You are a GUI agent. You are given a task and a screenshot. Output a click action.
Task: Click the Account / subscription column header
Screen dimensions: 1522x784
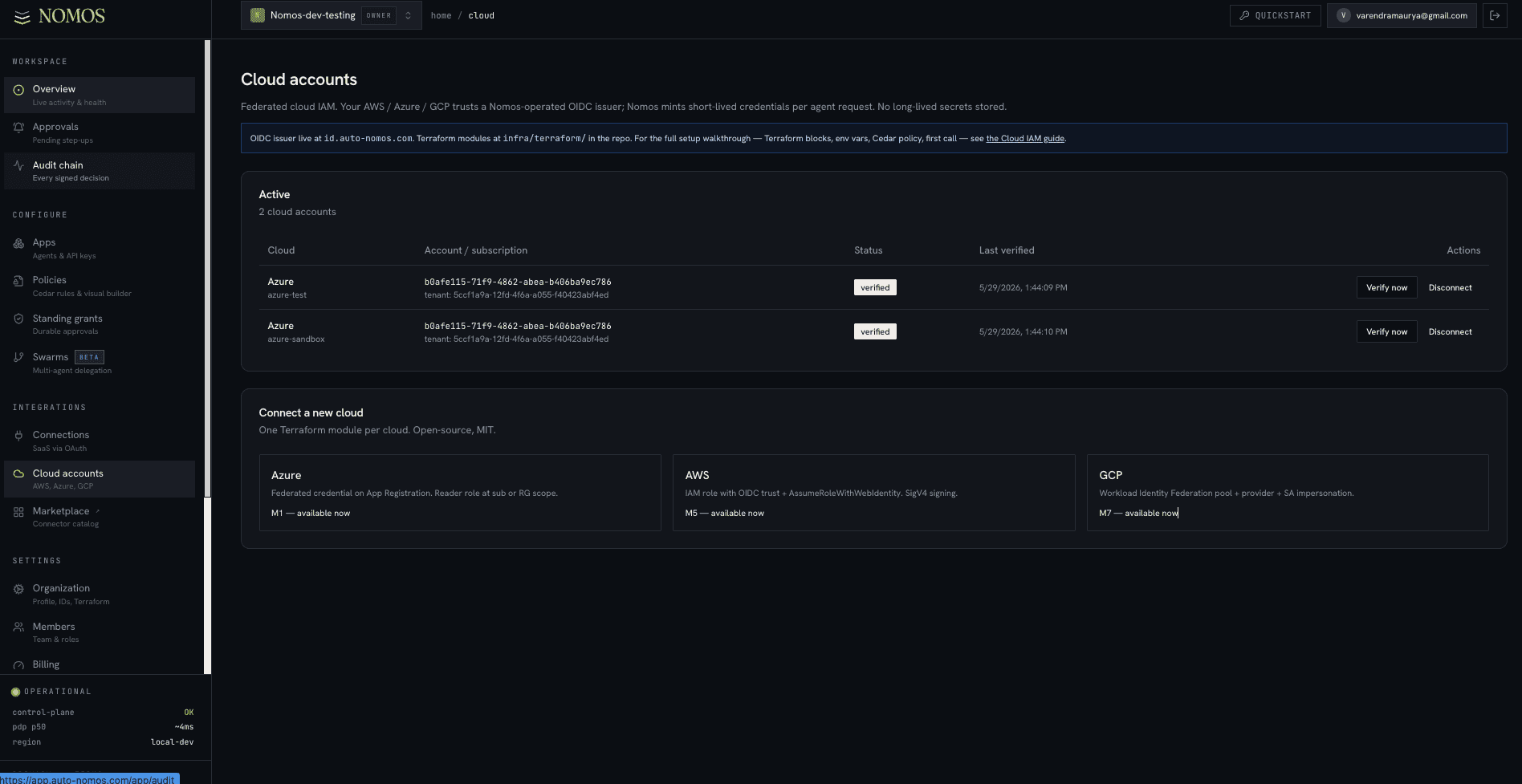(476, 250)
